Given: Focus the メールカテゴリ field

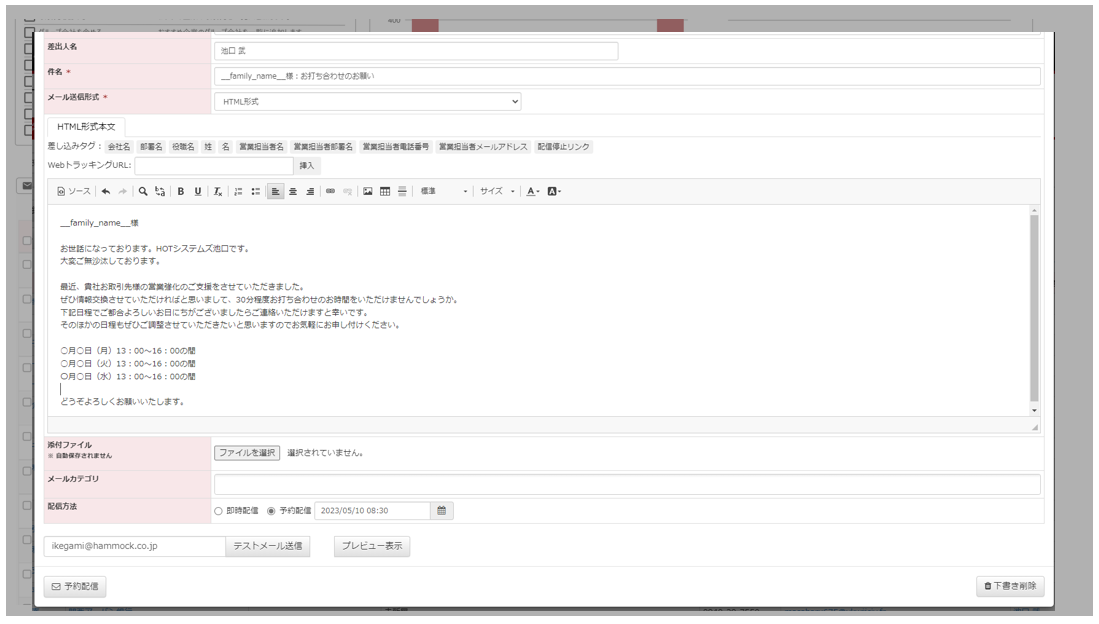Looking at the screenshot, I should click(627, 484).
